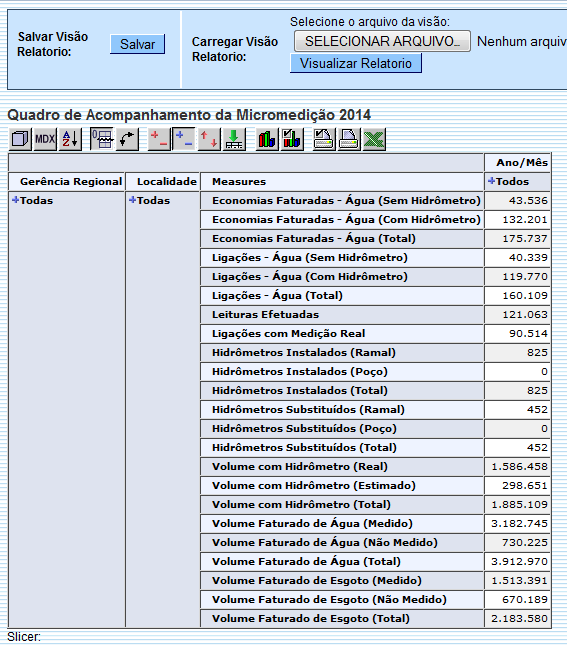
Task: Toggle drill replace red arrows icon
Action: click(x=209, y=139)
